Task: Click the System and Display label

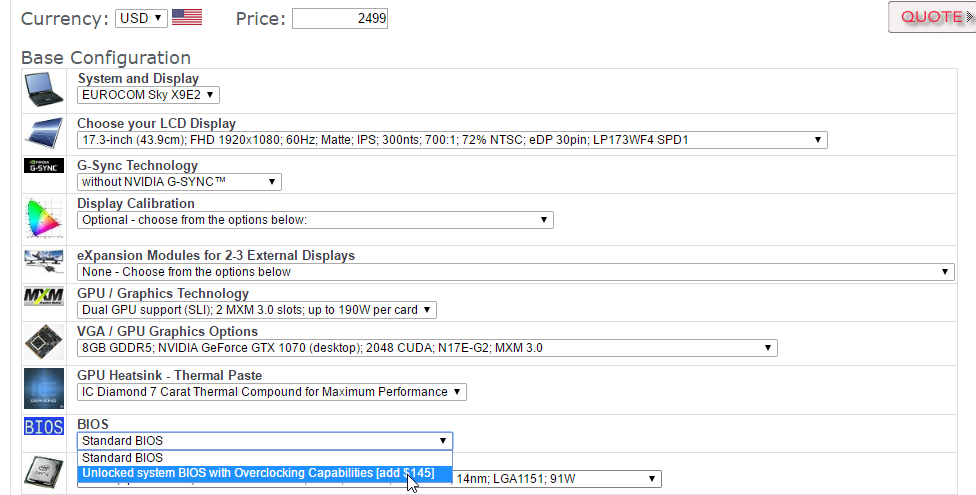Action: [x=138, y=78]
